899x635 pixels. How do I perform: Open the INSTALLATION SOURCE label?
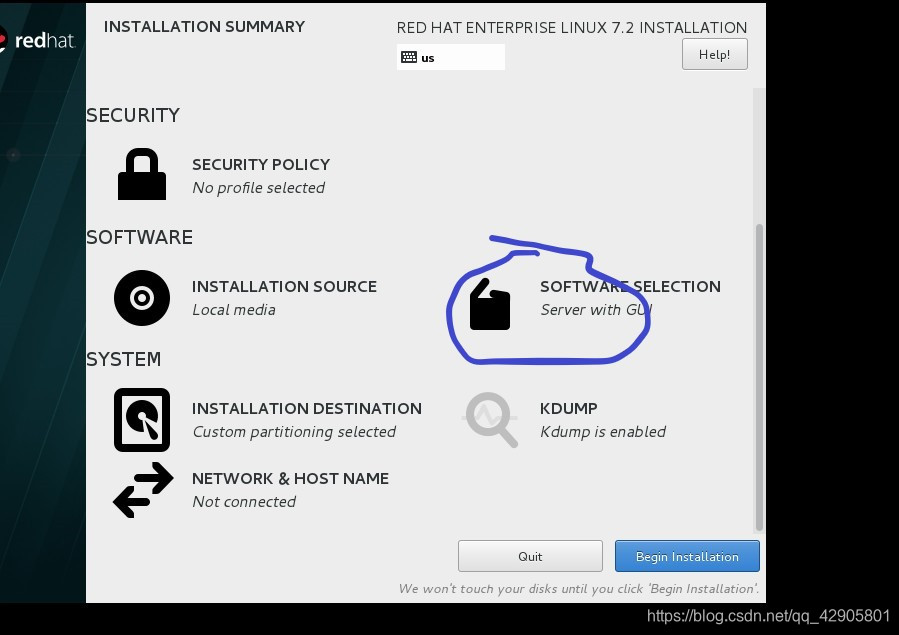tap(284, 287)
